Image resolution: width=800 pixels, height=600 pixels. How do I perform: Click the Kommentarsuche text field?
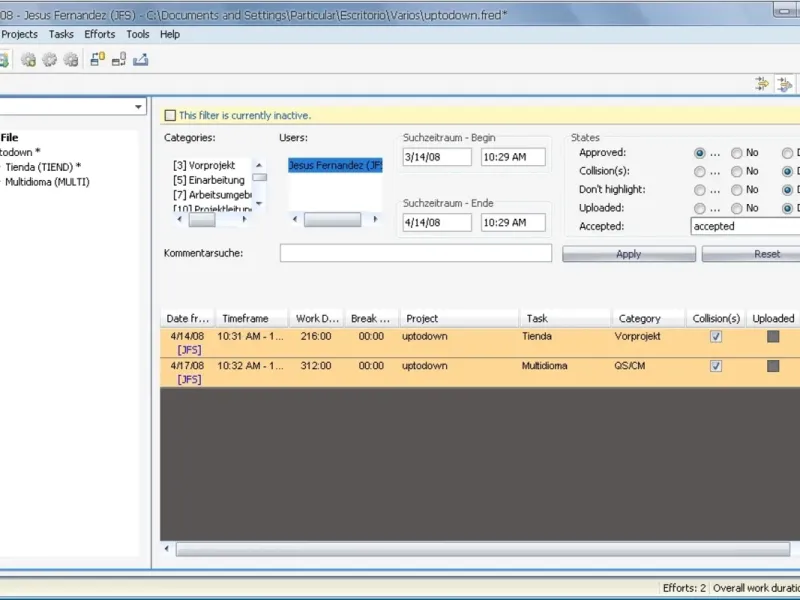415,254
